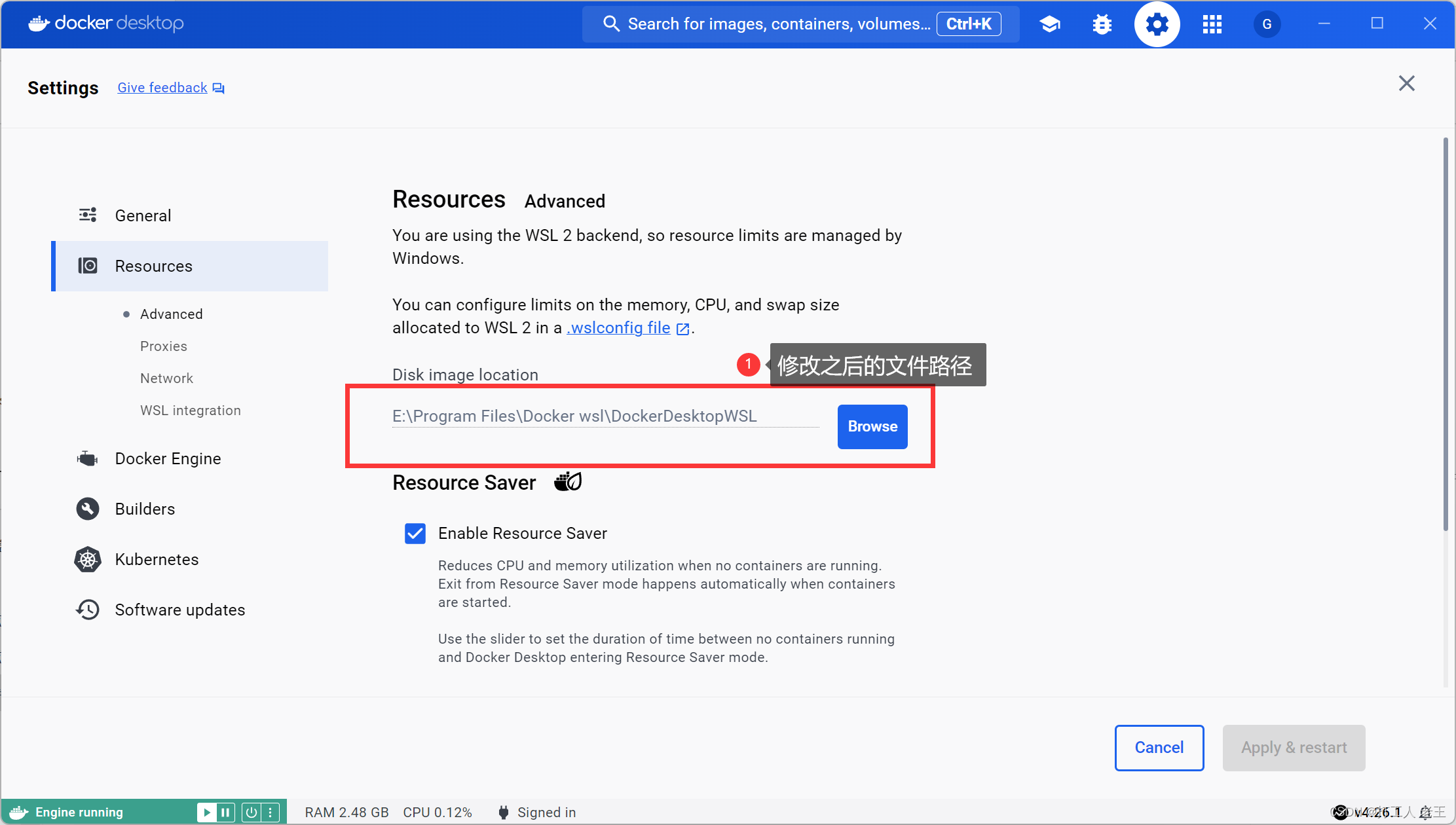Click the Ctrl+K shortcut badge
This screenshot has height=825, width=1456.
[969, 24]
